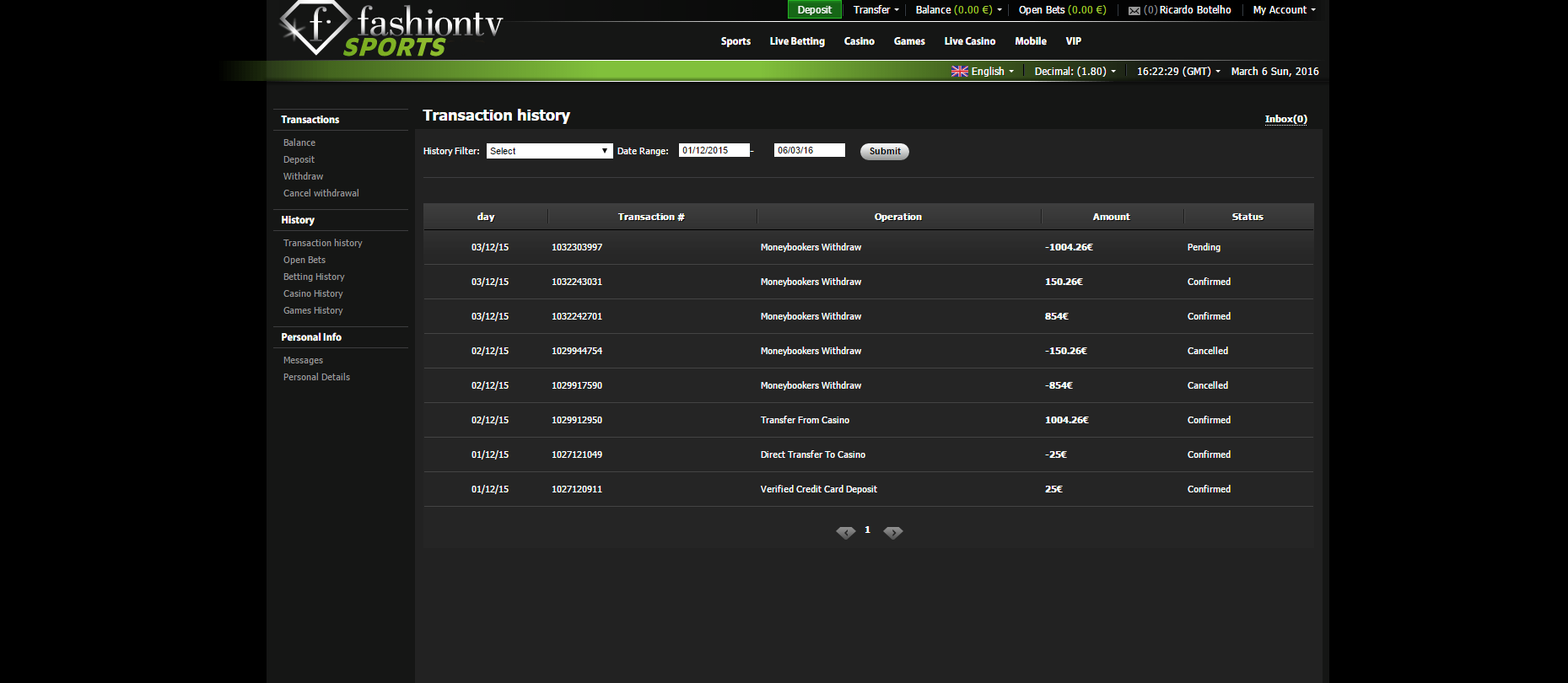Go to the previous page arrow
1568x683 pixels.
pyautogui.click(x=845, y=532)
